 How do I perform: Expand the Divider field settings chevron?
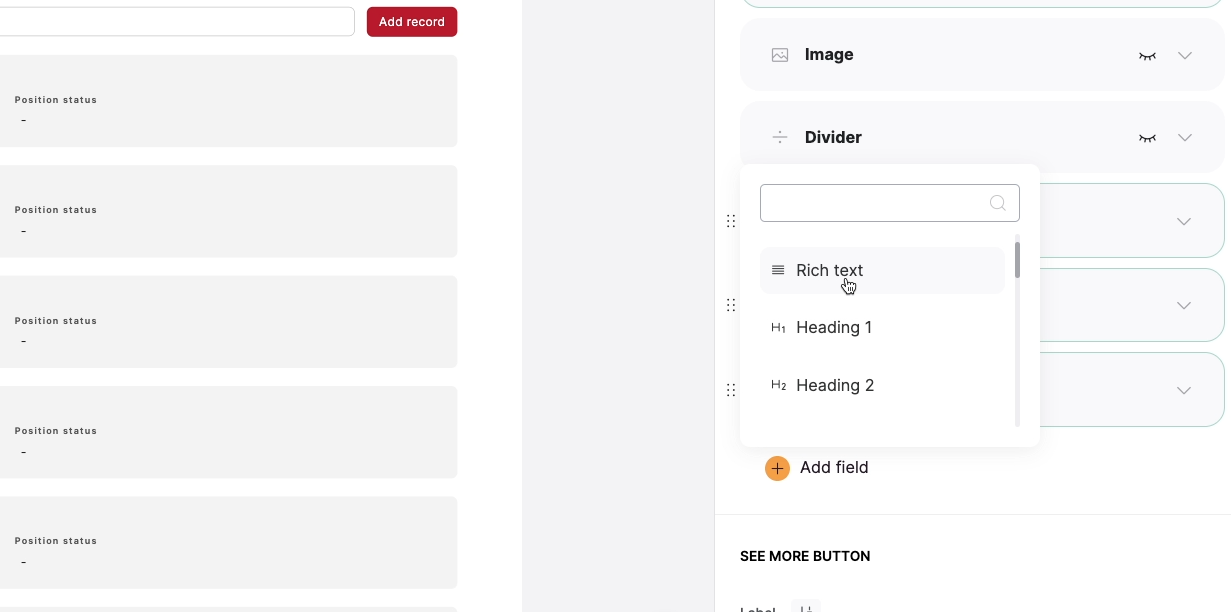(x=1185, y=138)
